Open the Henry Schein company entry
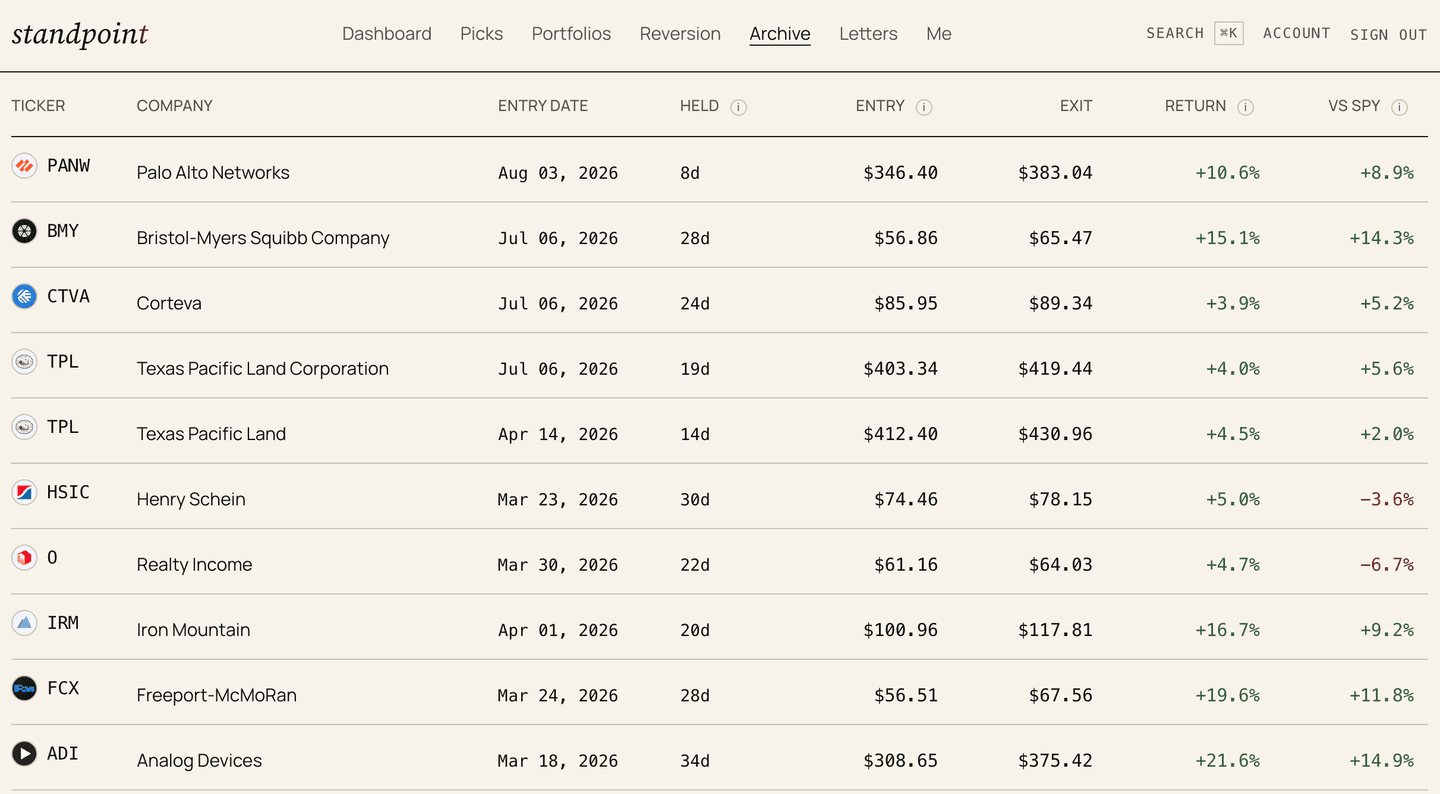Screen dimensions: 1440x794 tap(191, 499)
